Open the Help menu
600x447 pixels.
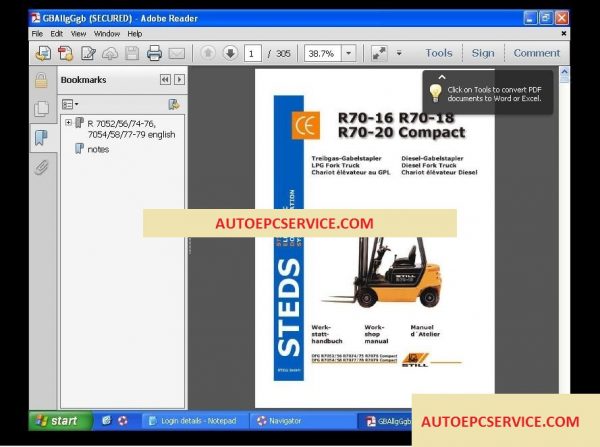tap(135, 34)
